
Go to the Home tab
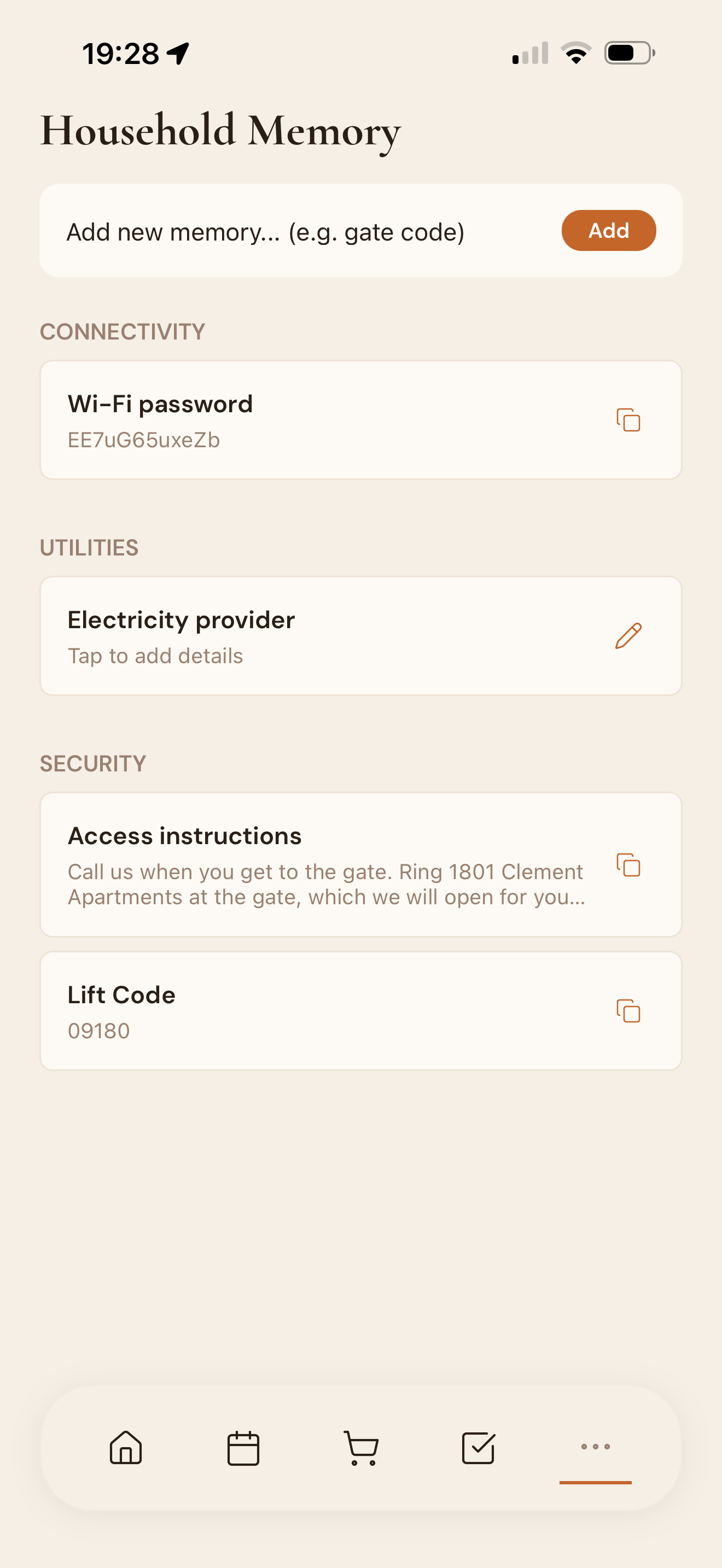click(x=126, y=1448)
